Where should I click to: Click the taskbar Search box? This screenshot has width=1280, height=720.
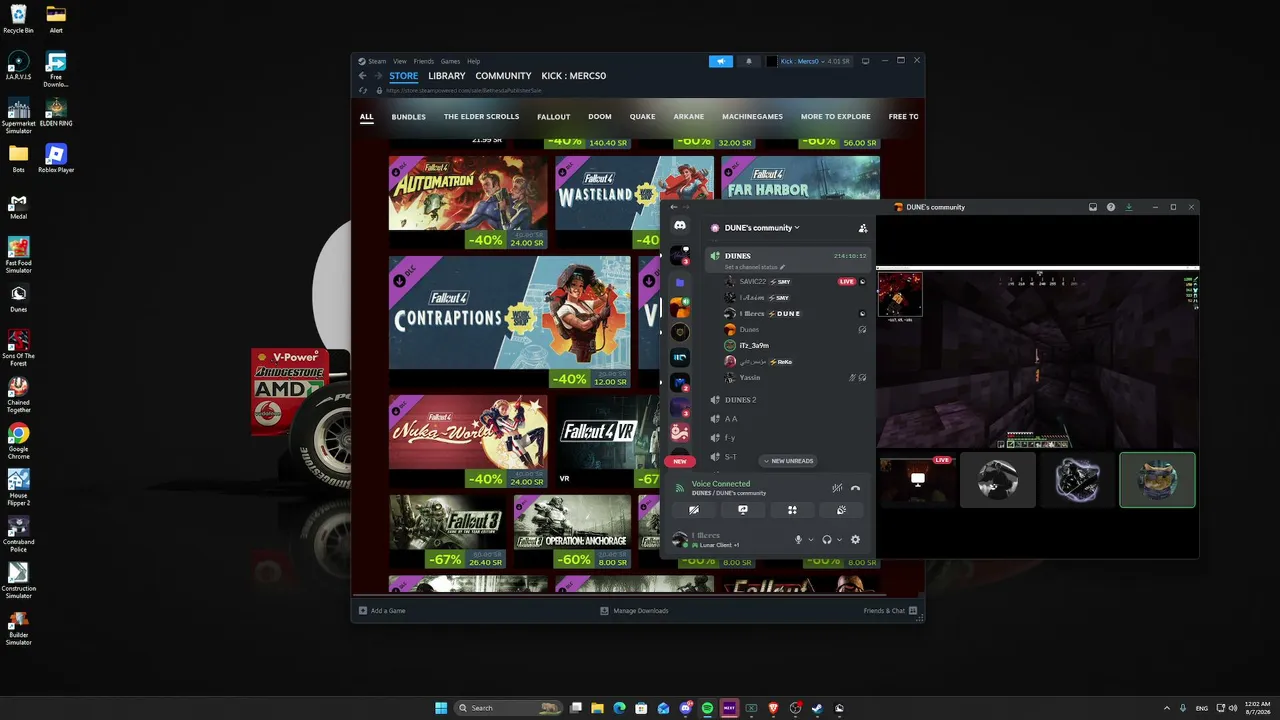510,708
